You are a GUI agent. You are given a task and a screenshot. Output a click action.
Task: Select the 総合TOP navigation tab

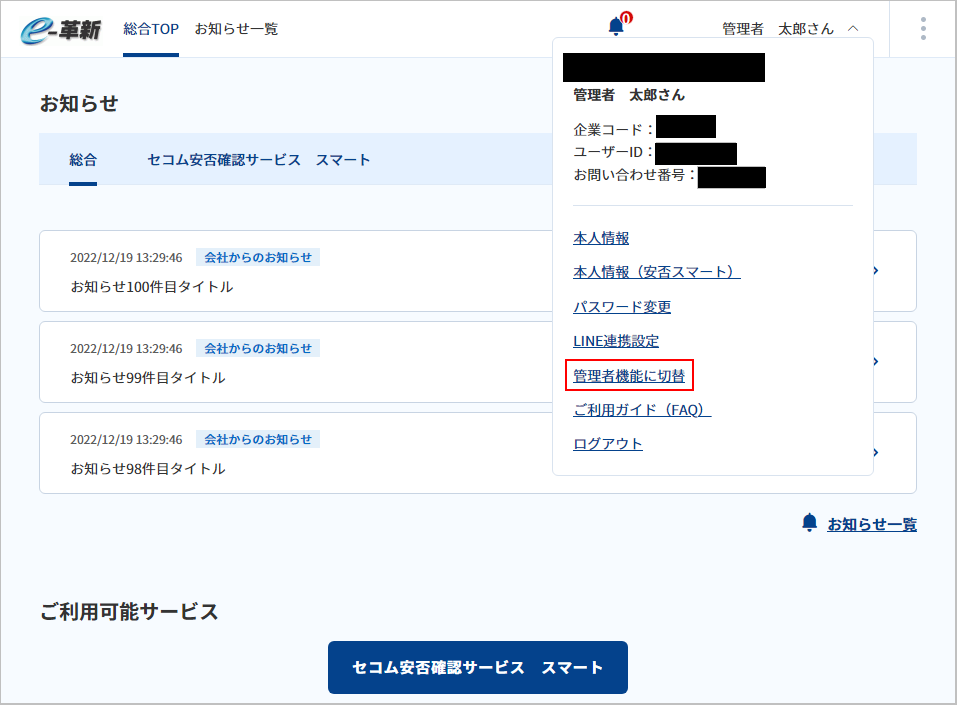(151, 29)
